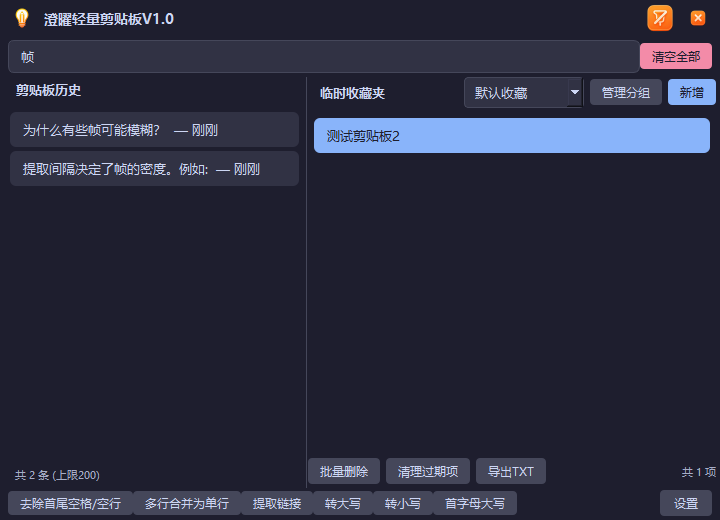
Task: Click the orange pin-to-top icon
Action: [660, 18]
